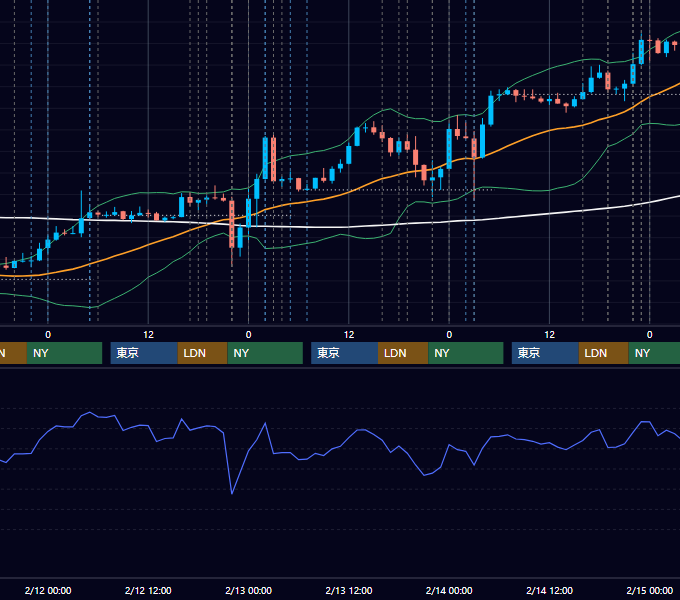Select the white long-term moving average line
The width and height of the screenshot is (680, 600).
[347, 227]
